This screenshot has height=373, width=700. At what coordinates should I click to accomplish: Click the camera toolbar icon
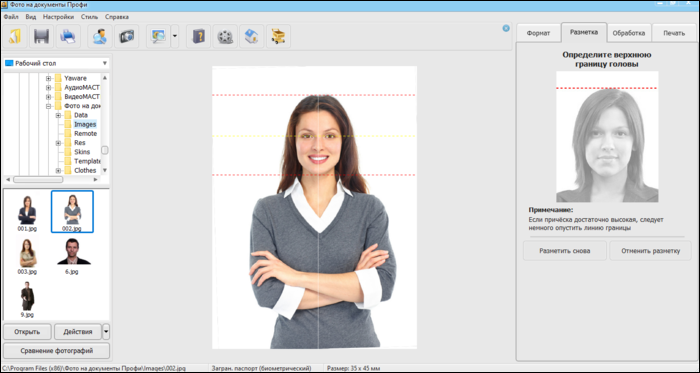tap(127, 37)
